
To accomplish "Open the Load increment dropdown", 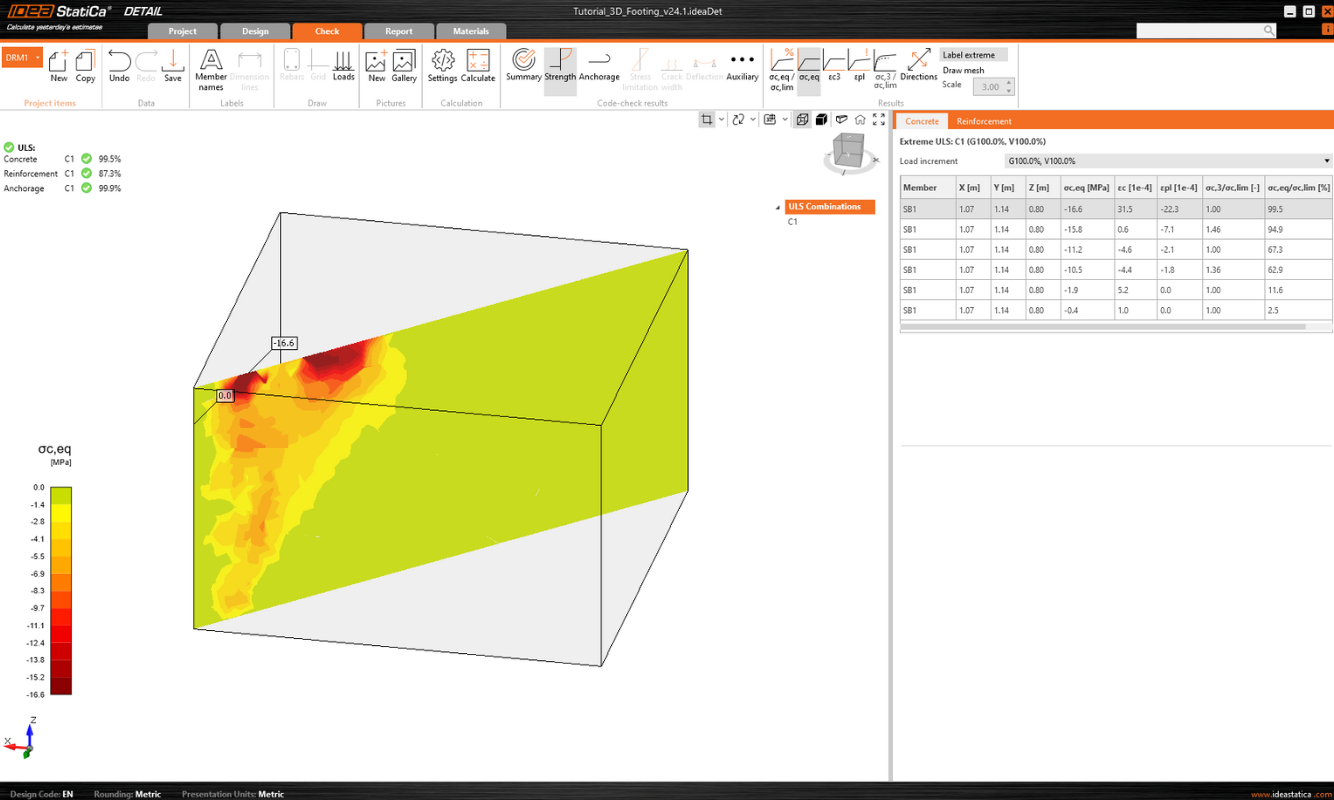I will click(1167, 161).
